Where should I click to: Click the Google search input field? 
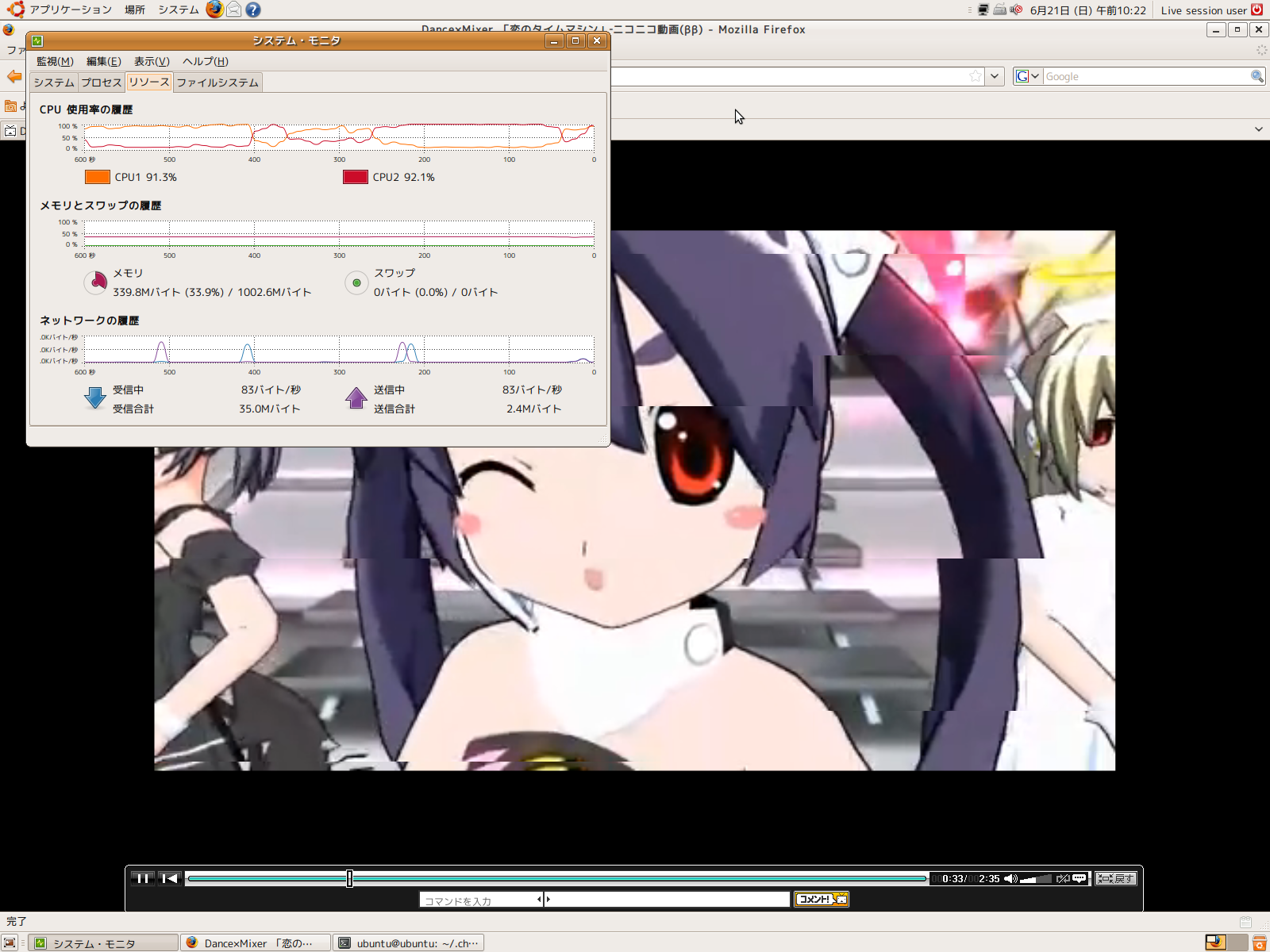pos(1146,76)
